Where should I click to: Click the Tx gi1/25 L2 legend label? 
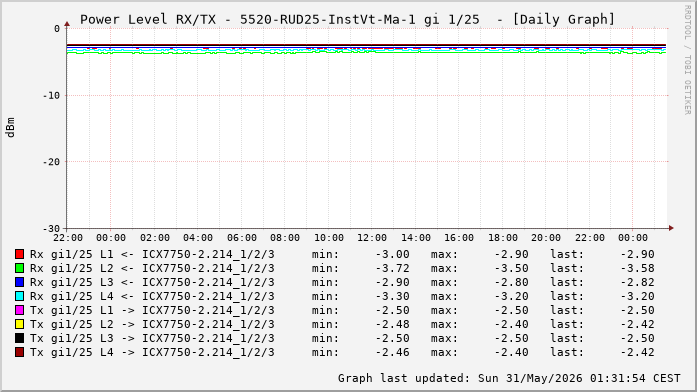152,324
